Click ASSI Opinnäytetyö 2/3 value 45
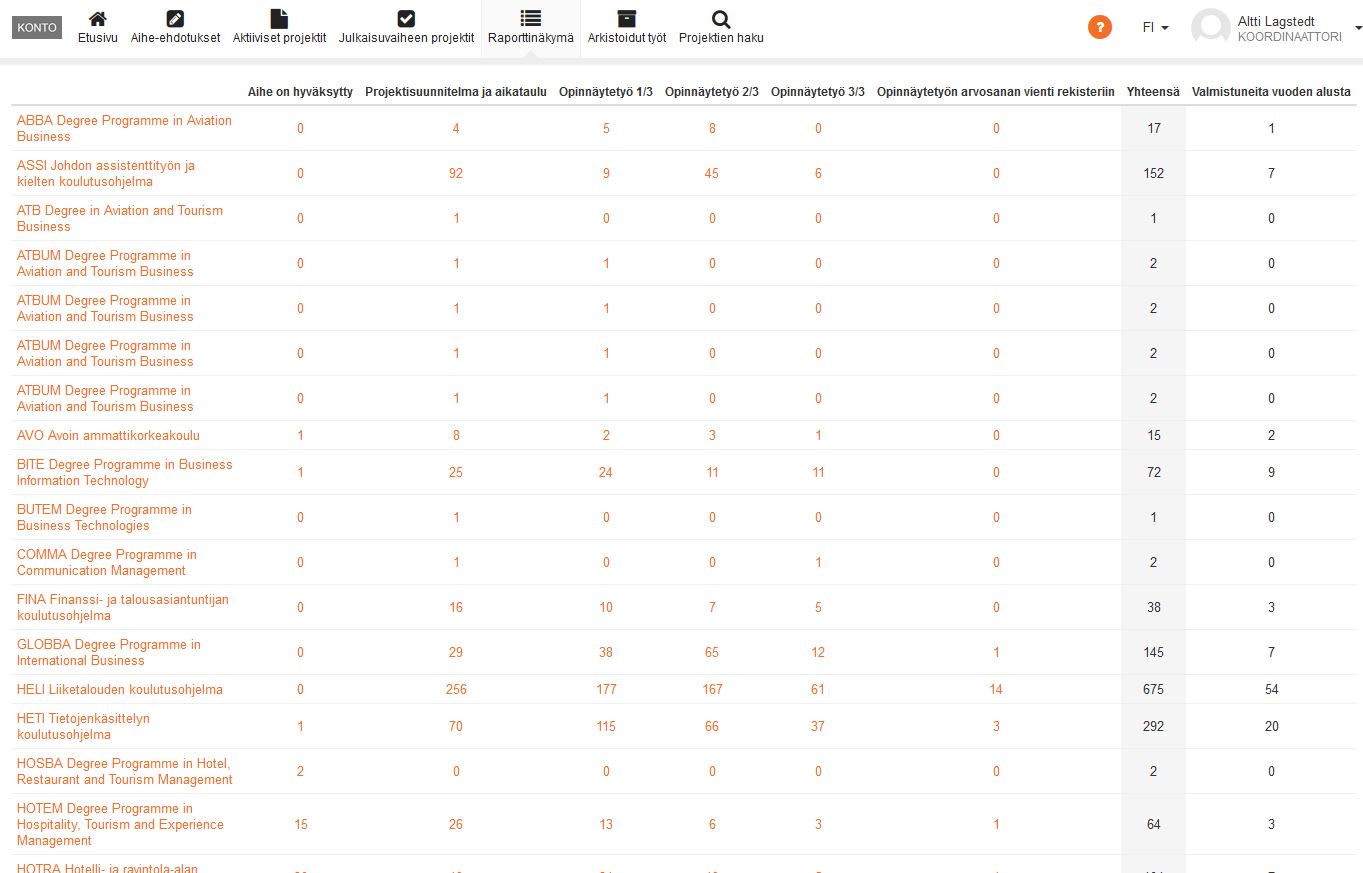The width and height of the screenshot is (1363, 873). pos(712,173)
